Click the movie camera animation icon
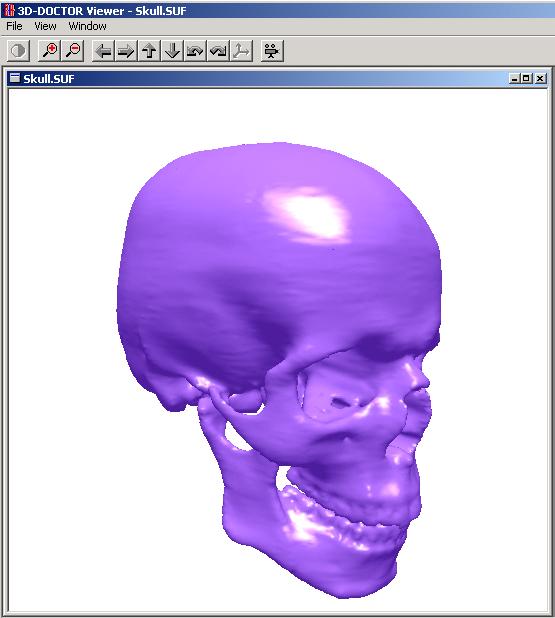 (272, 51)
